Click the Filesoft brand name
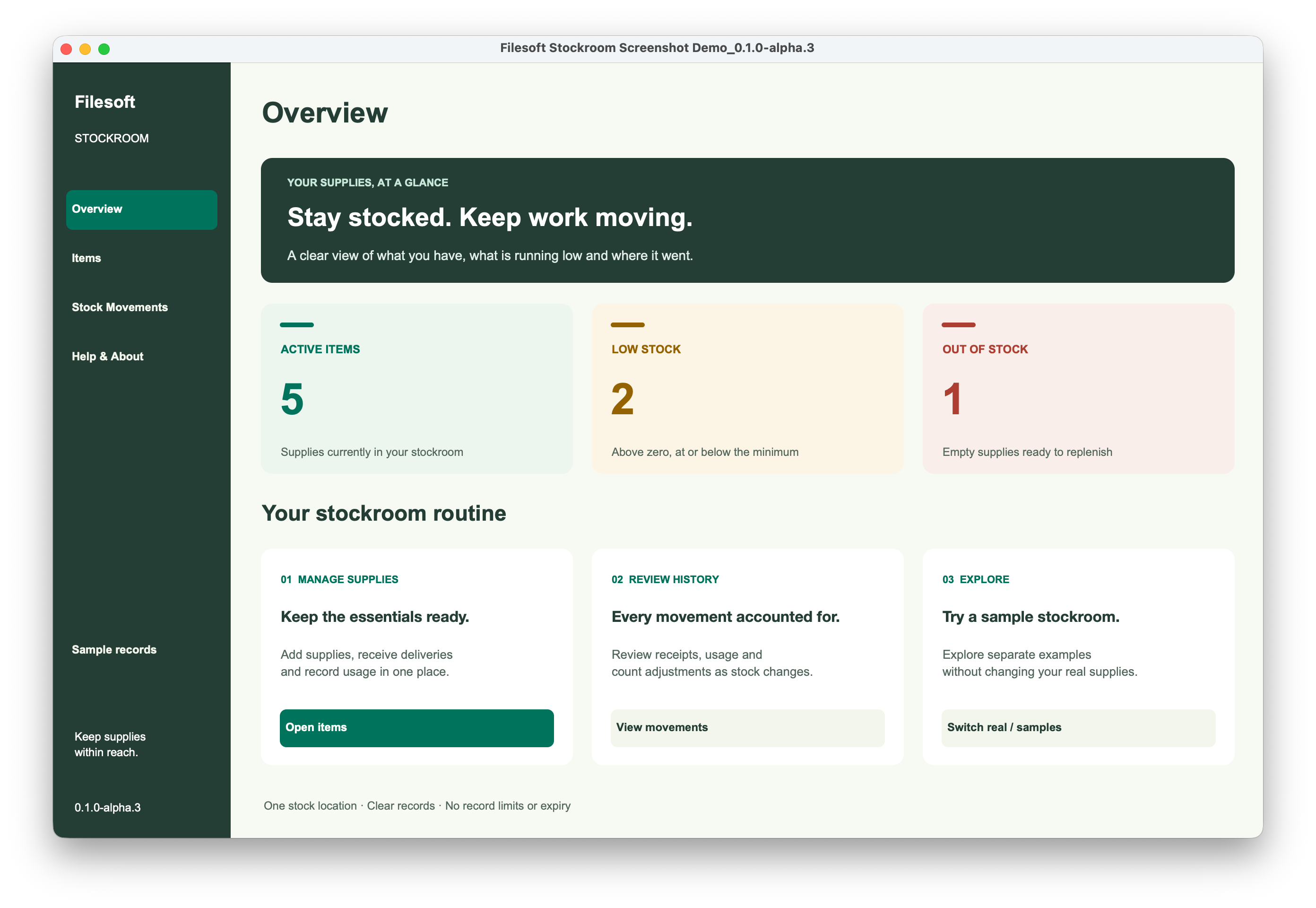Image resolution: width=1316 pixels, height=908 pixels. click(104, 102)
